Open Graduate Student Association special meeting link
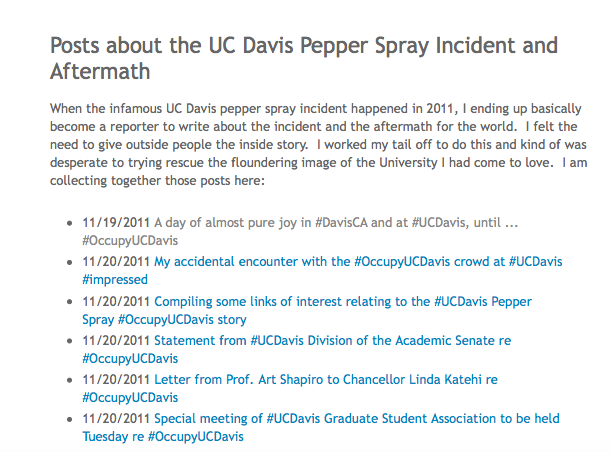Image resolution: width=610 pixels, height=452 pixels. (x=357, y=418)
